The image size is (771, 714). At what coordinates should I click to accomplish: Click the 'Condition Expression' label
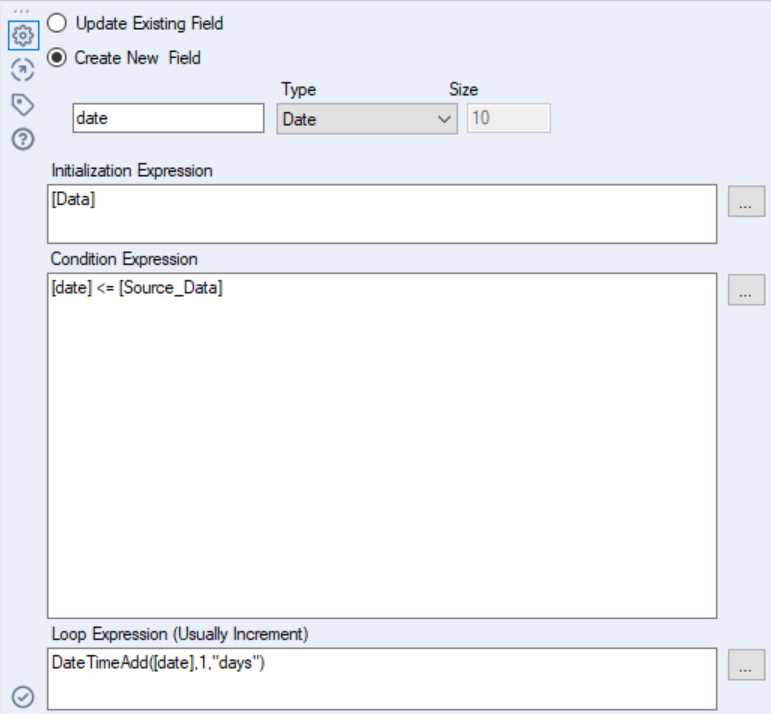(x=124, y=259)
